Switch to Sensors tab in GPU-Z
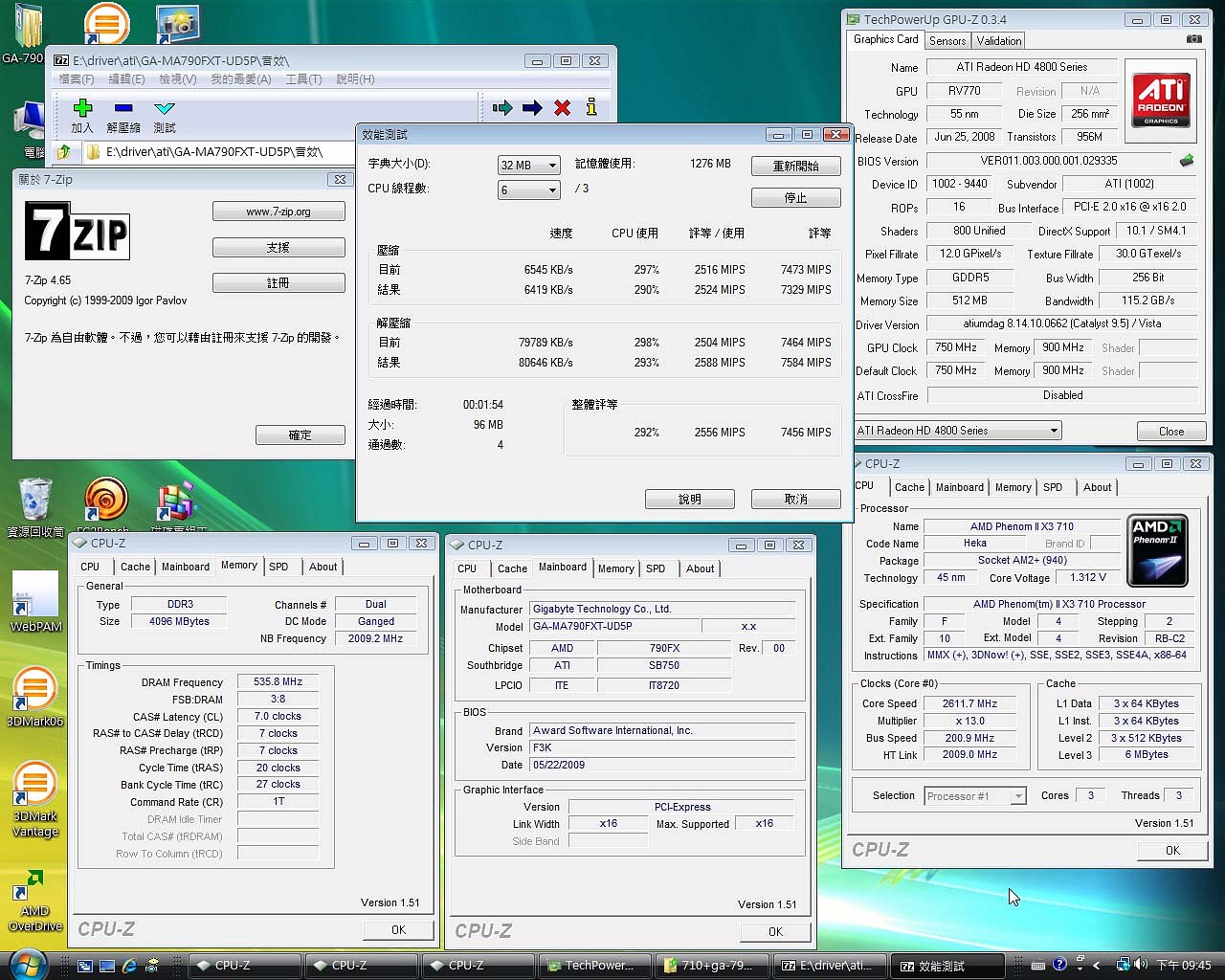Image resolution: width=1225 pixels, height=980 pixels. click(x=947, y=41)
